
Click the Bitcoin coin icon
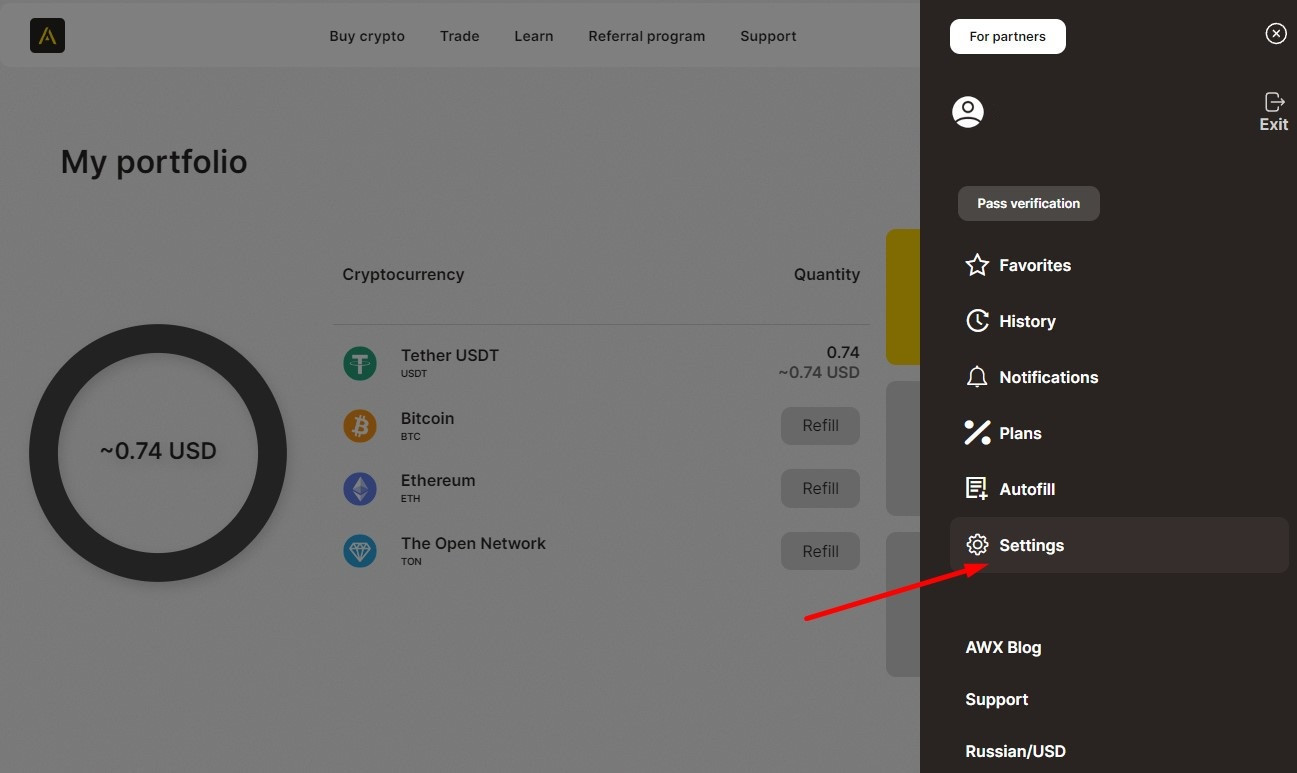pyautogui.click(x=360, y=426)
